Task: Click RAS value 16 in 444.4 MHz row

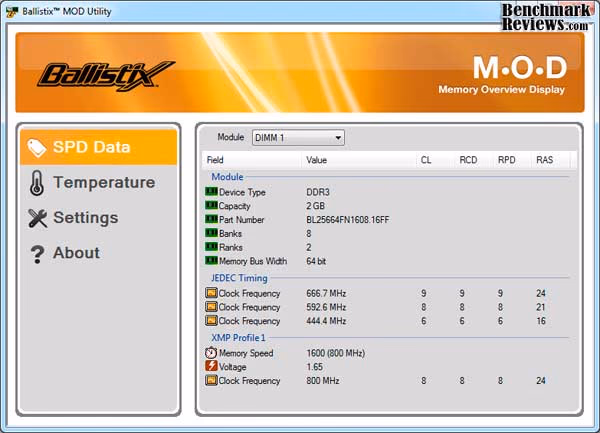Action: click(x=541, y=321)
